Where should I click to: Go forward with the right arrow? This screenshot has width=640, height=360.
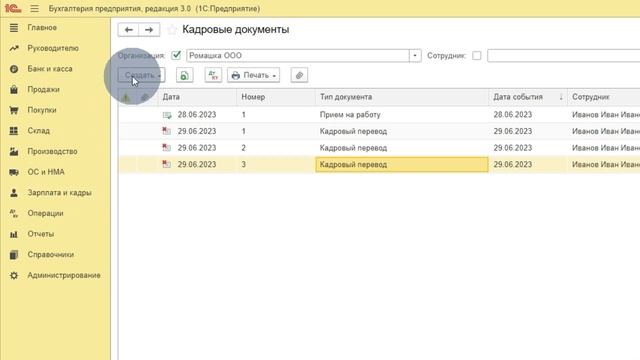click(x=149, y=30)
